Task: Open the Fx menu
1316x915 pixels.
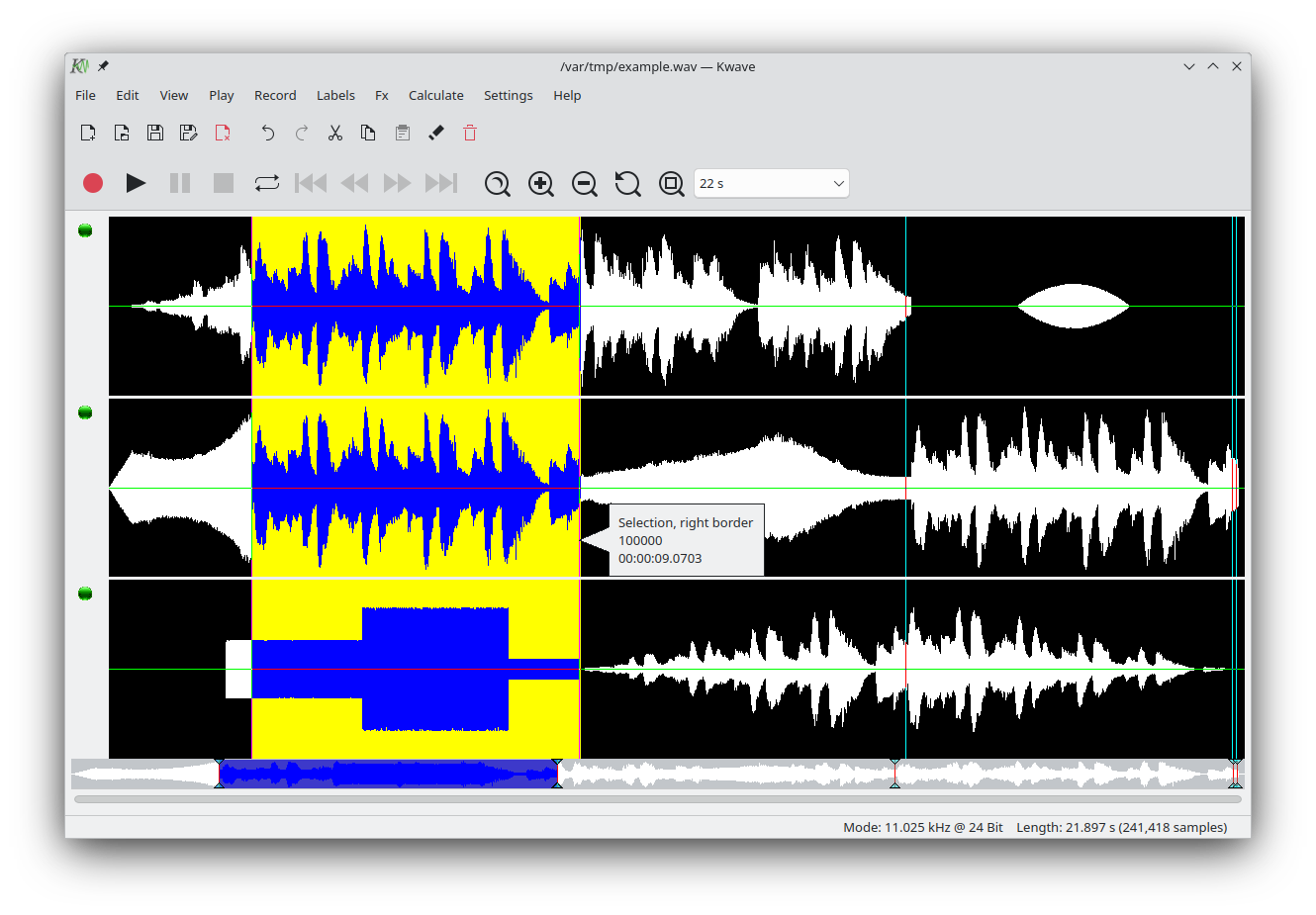Action: [x=381, y=95]
